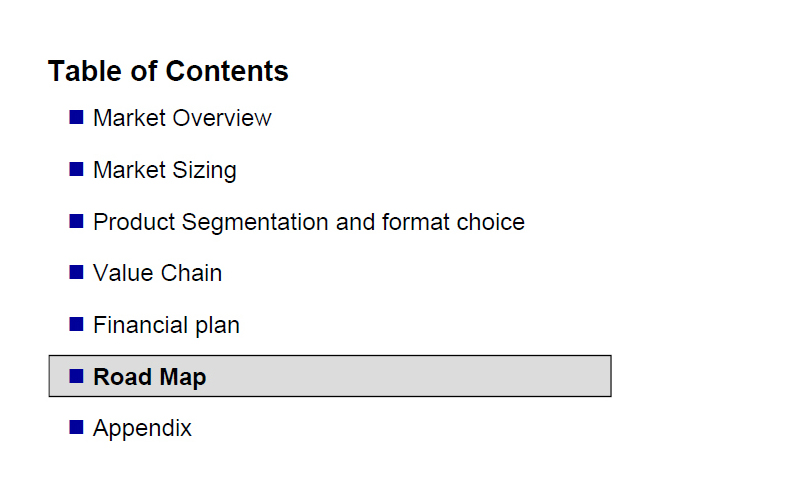Image resolution: width=800 pixels, height=500 pixels.
Task: Click the words format choice
Action: (453, 222)
